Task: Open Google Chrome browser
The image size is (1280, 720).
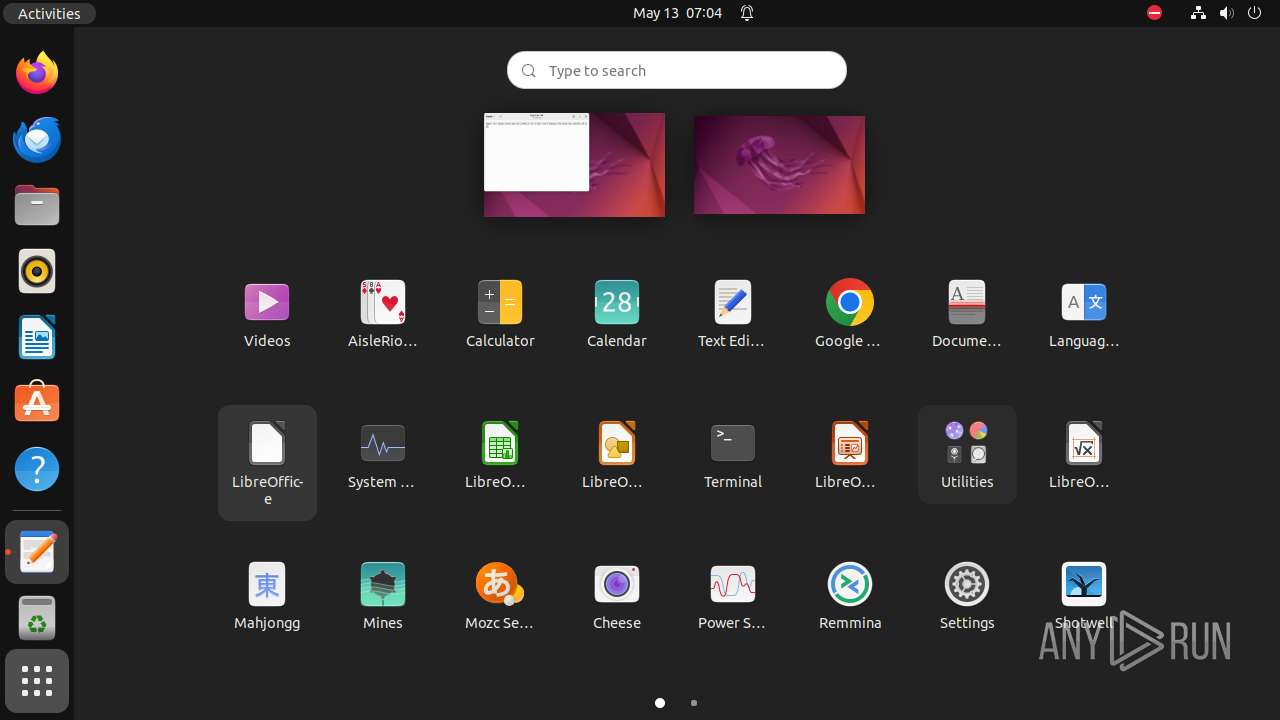Action: 850,313
